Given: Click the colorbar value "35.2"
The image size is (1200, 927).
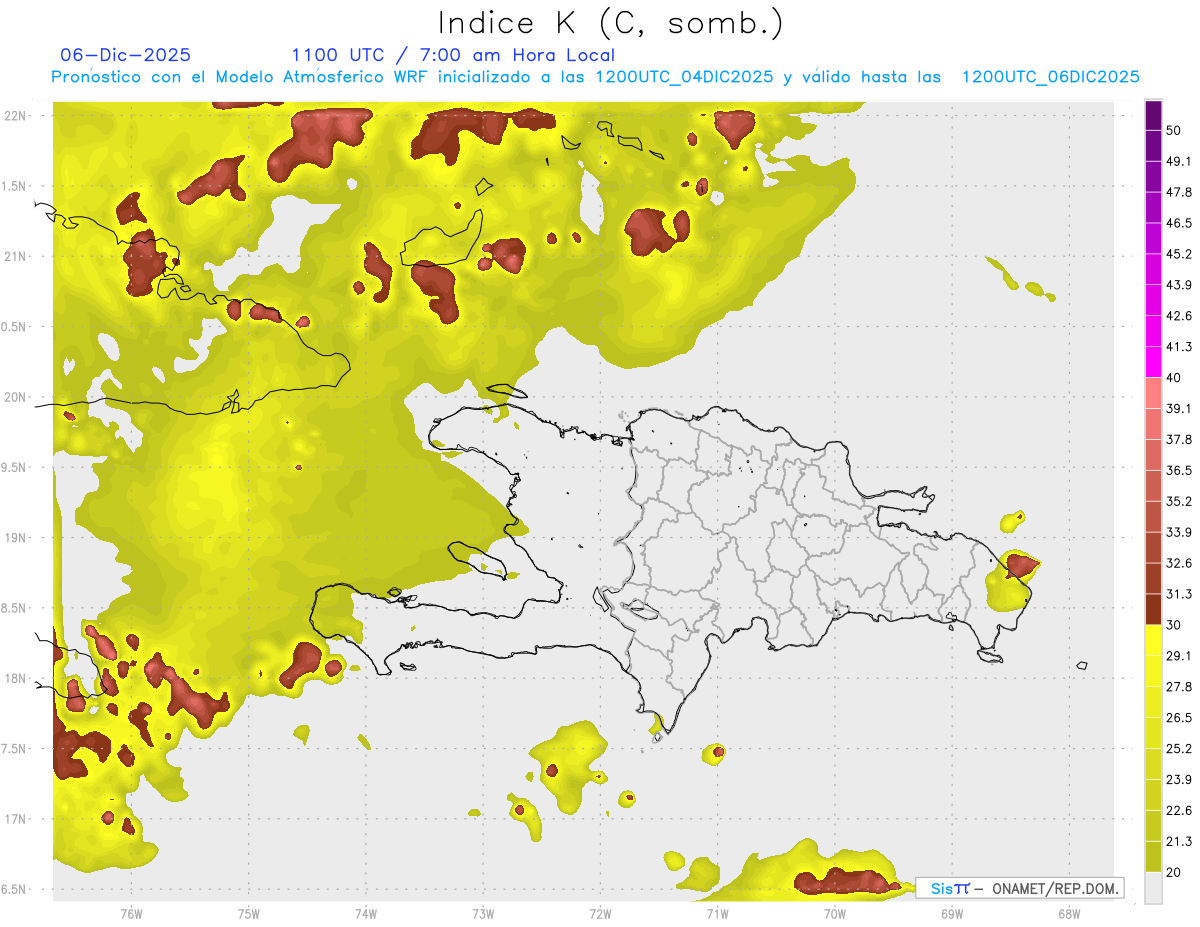Looking at the screenshot, I should coord(1179,501).
